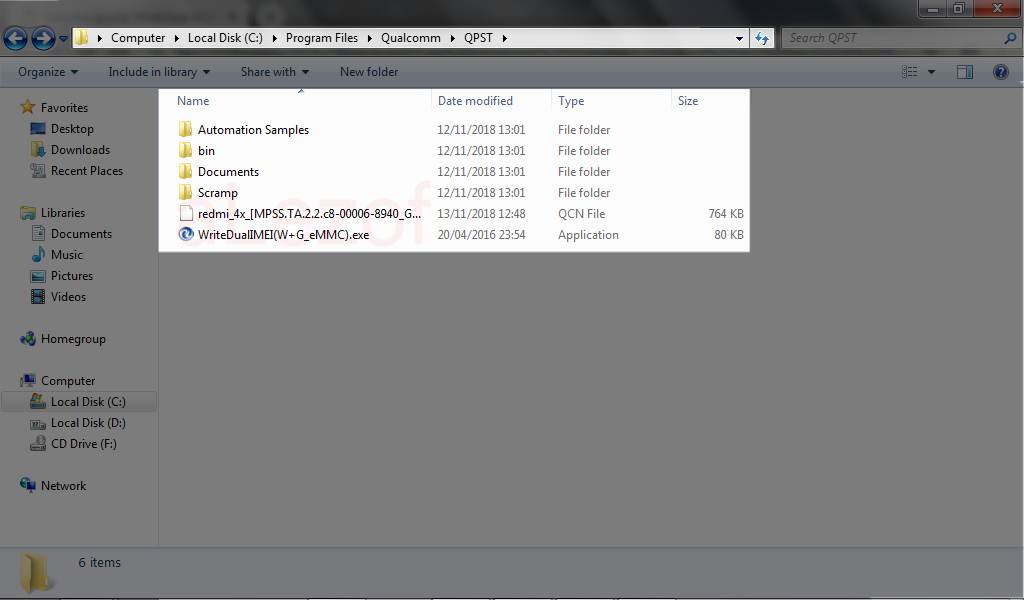Open Recent Places in sidebar
Viewport: 1024px width, 600px height.
click(87, 170)
